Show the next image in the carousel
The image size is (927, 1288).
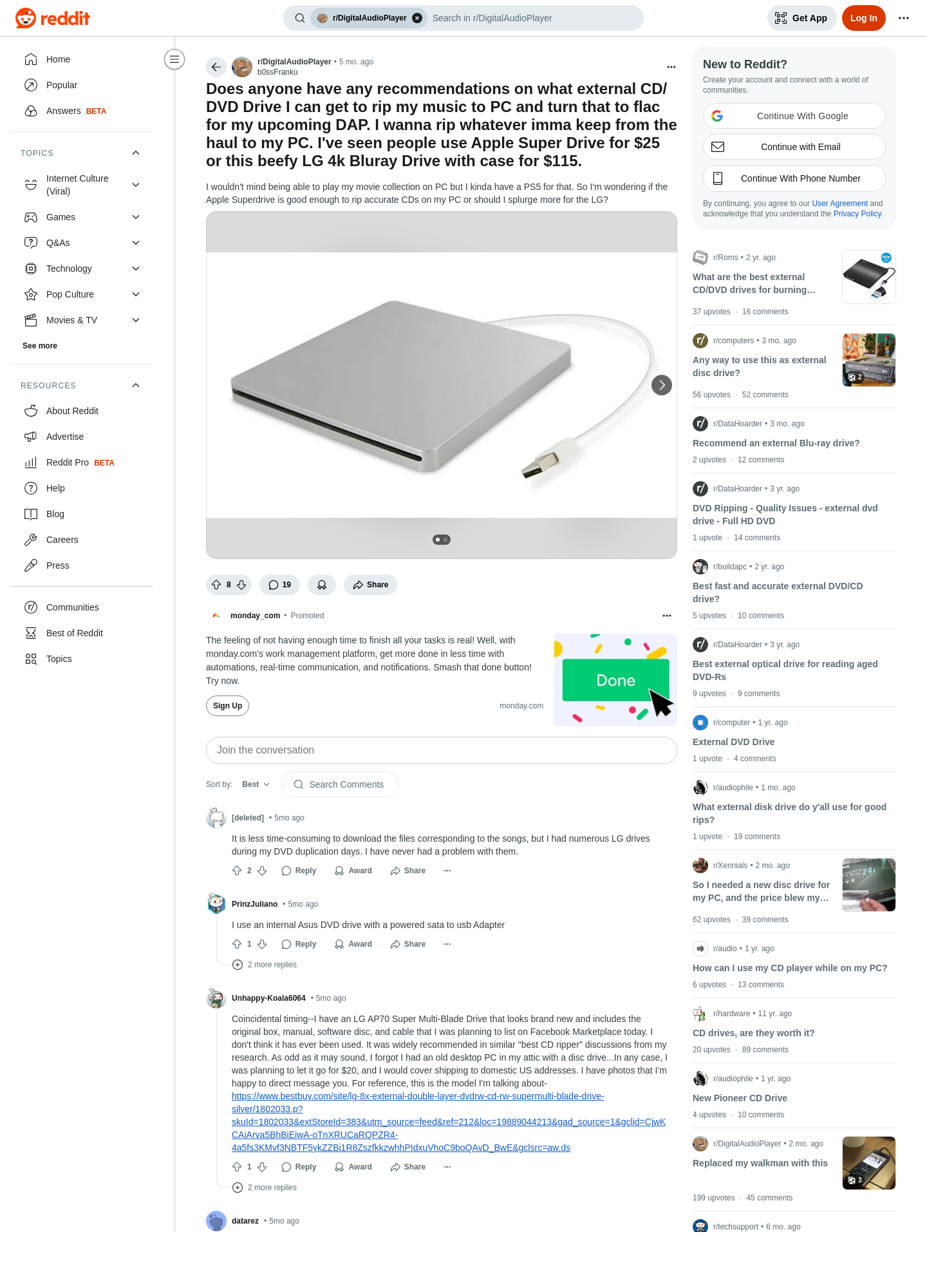(662, 385)
